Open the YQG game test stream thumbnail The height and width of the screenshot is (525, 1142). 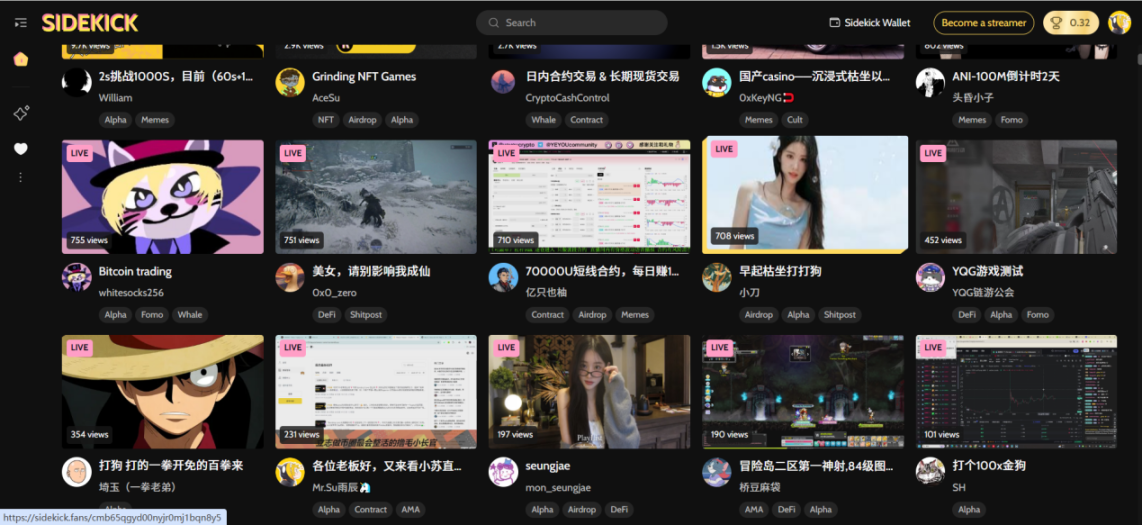pos(1016,197)
